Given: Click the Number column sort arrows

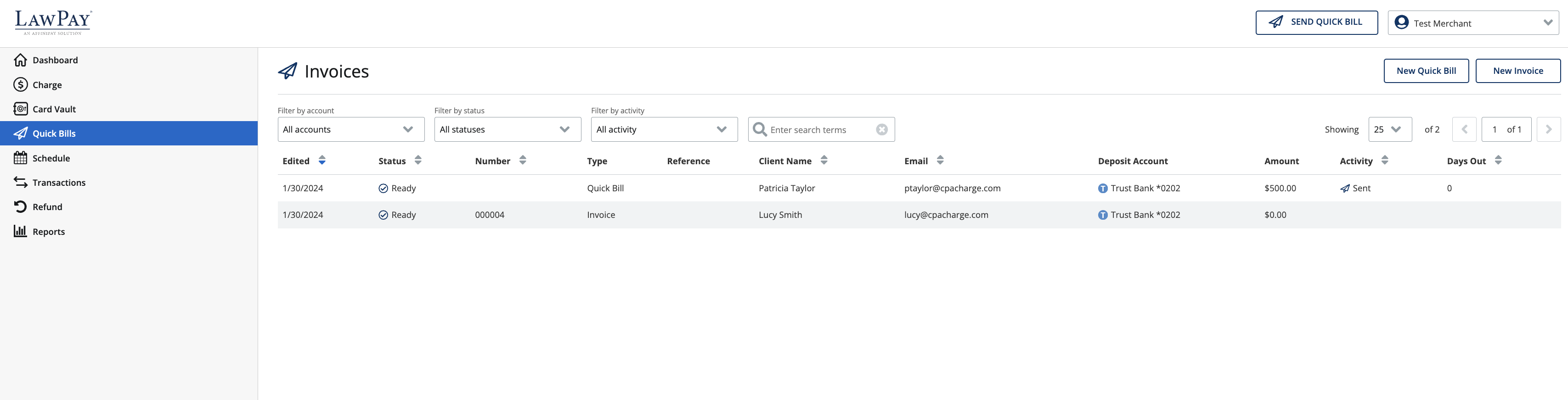Looking at the screenshot, I should [x=522, y=161].
